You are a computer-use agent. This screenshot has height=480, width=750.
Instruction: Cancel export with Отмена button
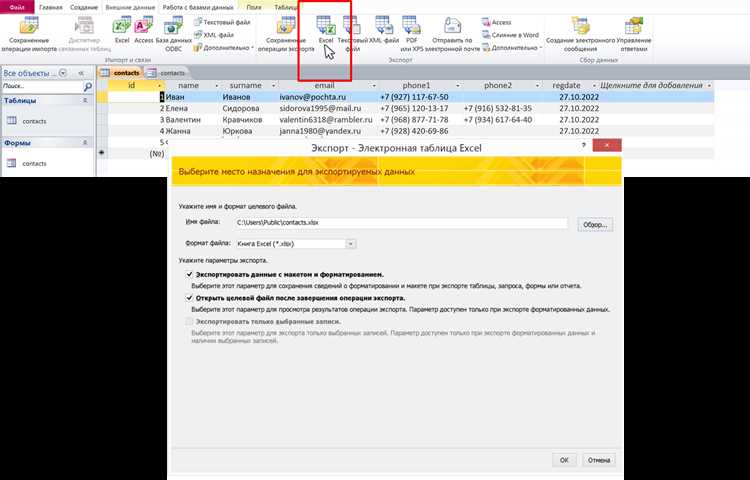pos(599,460)
